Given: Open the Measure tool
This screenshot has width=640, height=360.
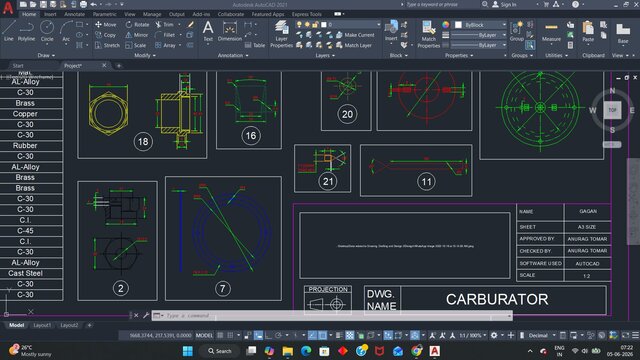Looking at the screenshot, I should click(x=551, y=32).
